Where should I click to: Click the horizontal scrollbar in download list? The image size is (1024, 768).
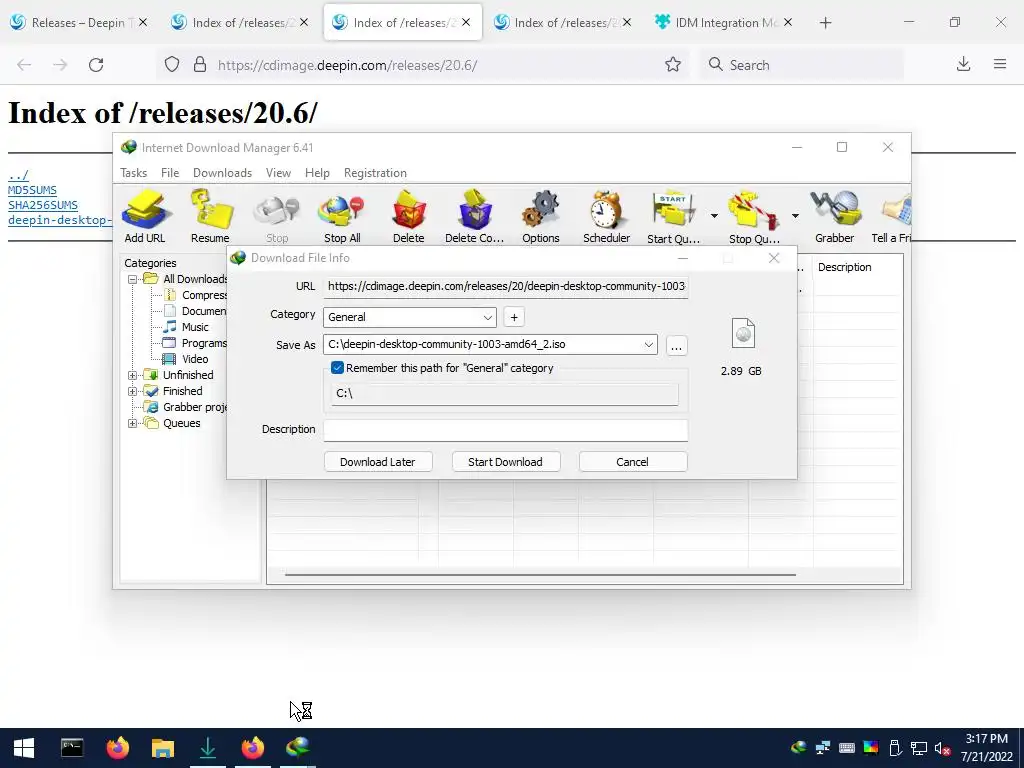coord(540,575)
